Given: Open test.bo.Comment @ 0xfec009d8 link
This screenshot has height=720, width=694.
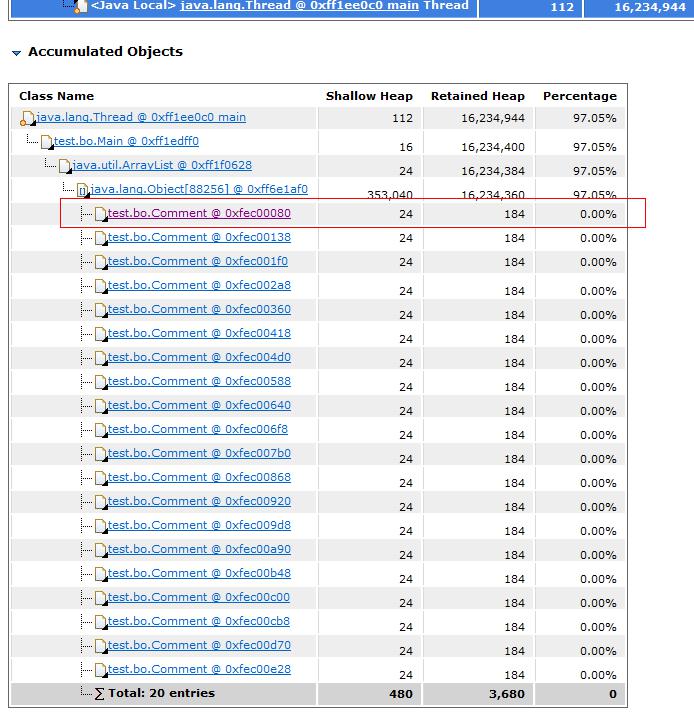Looking at the screenshot, I should pyautogui.click(x=199, y=525).
